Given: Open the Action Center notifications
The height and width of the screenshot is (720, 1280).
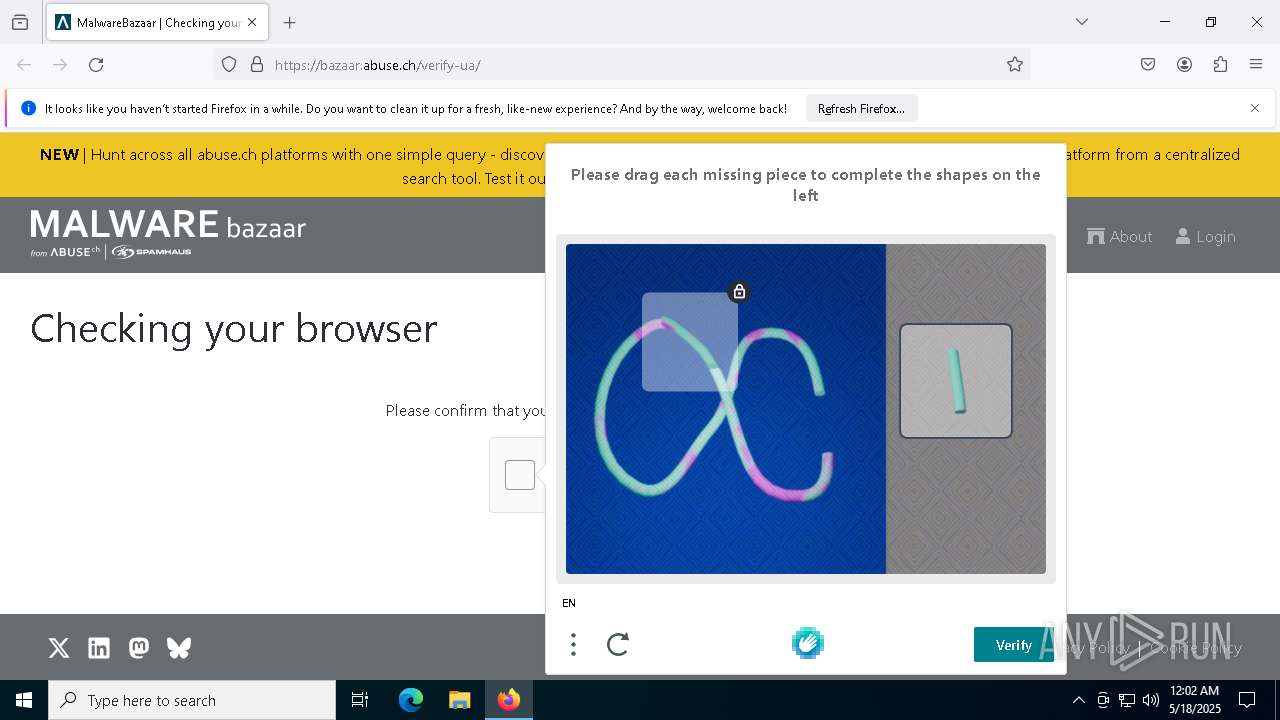Looking at the screenshot, I should (x=1247, y=700).
